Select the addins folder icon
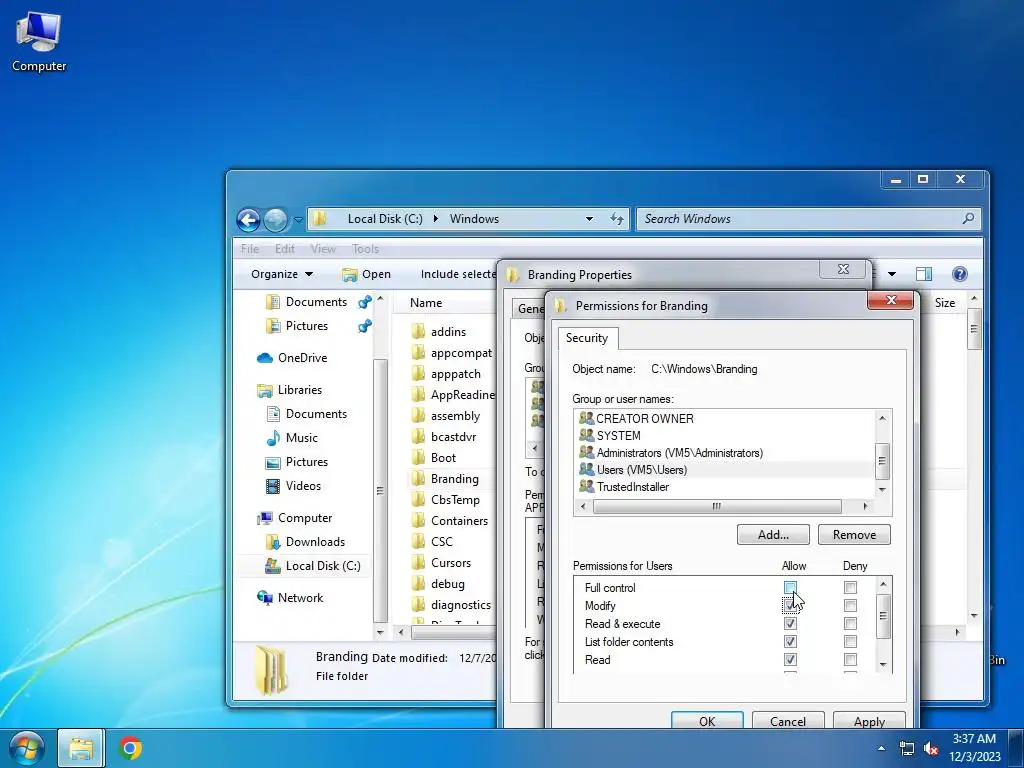Viewport: 1024px width, 768px height. 419,332
